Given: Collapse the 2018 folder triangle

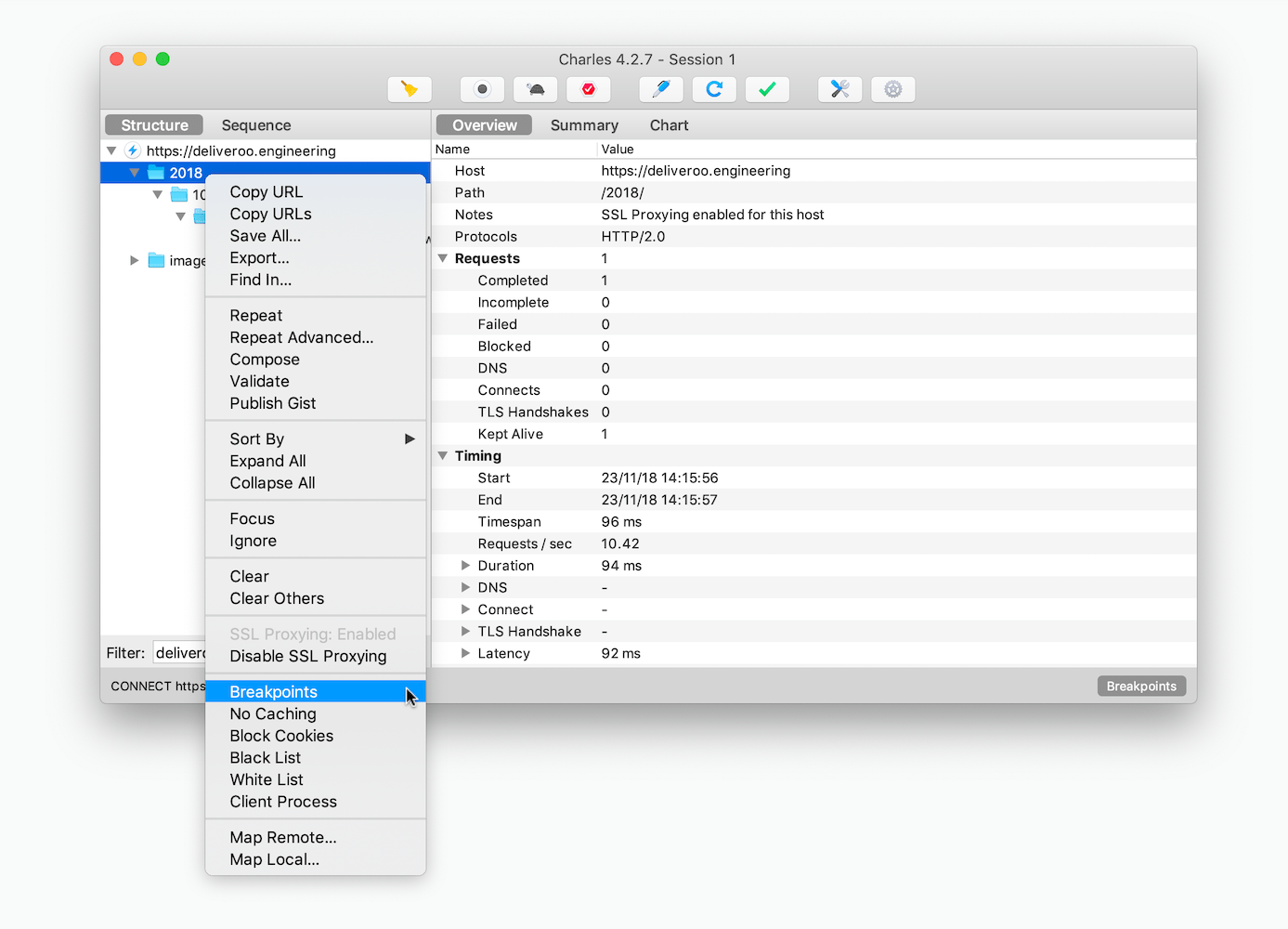Looking at the screenshot, I should [135, 173].
